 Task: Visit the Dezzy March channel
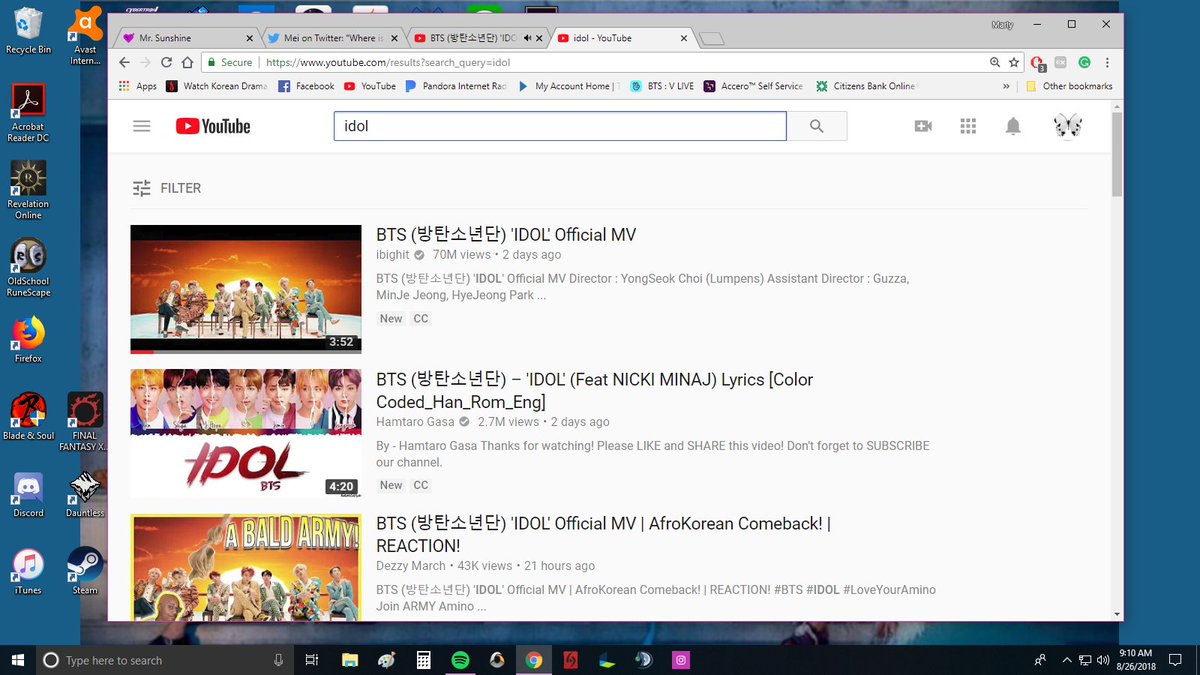[411, 566]
